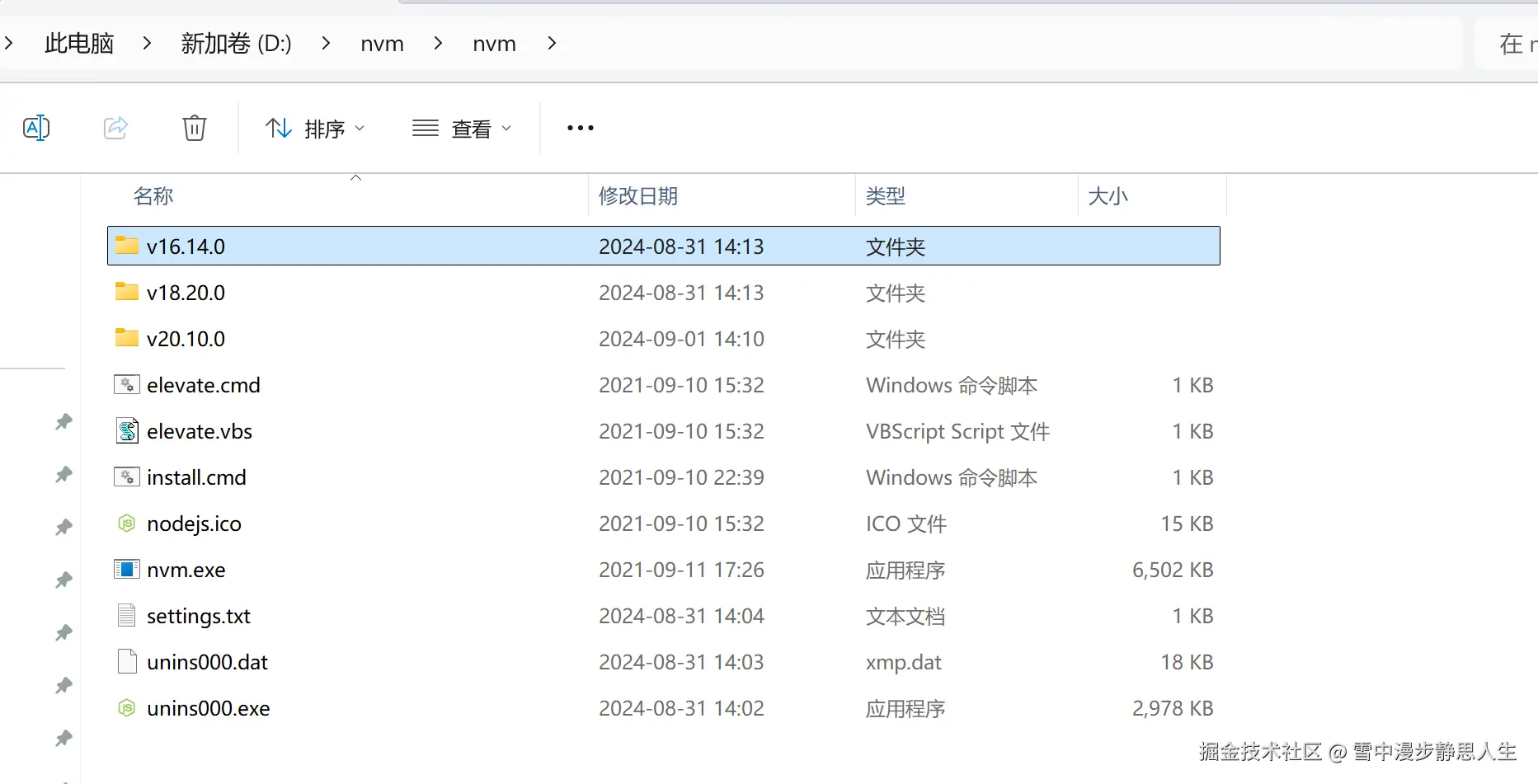
Task: Click the 6,502 KB size value
Action: click(x=1173, y=570)
